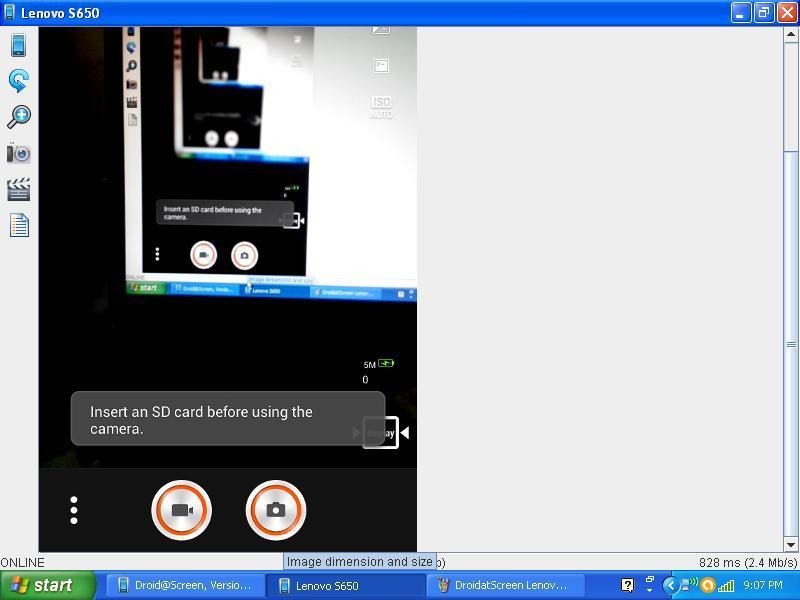This screenshot has height=600, width=800.
Task: Tap the orange video record button
Action: pos(182,510)
